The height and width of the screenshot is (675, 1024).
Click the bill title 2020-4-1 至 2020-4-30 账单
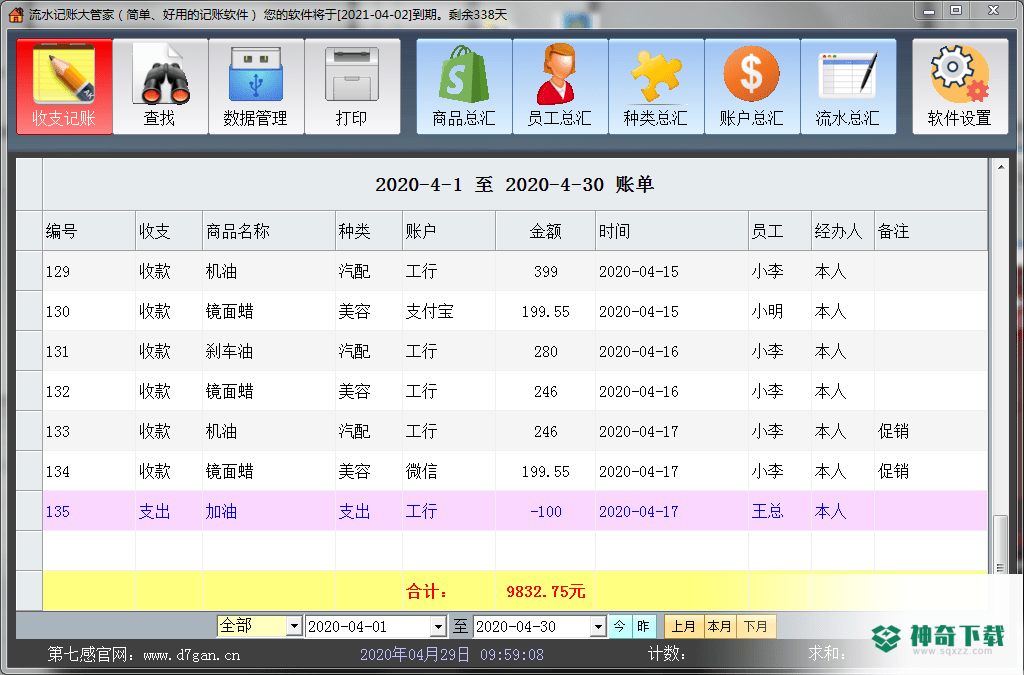coord(515,185)
